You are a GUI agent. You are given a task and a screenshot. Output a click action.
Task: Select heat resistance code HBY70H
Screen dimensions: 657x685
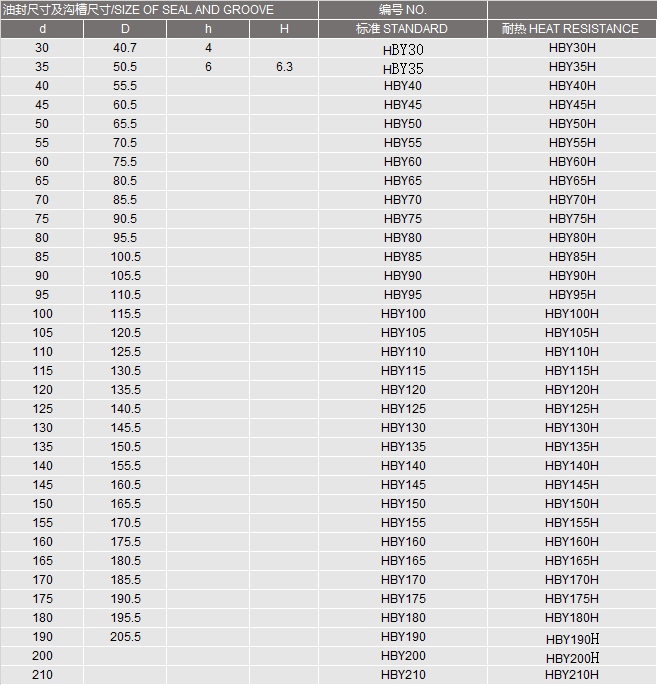pyautogui.click(x=572, y=200)
